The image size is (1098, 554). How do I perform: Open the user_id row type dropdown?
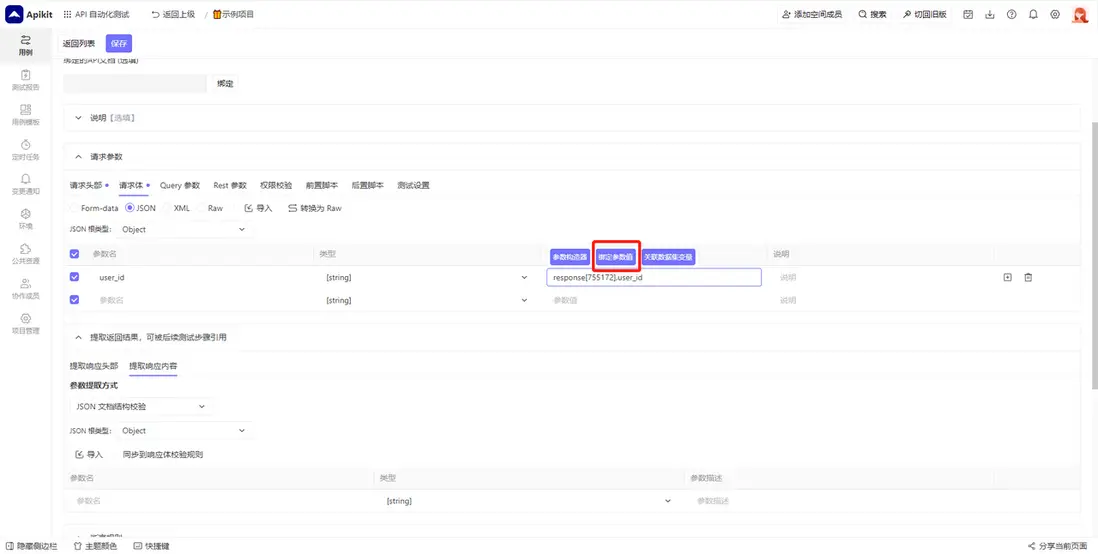pos(426,277)
